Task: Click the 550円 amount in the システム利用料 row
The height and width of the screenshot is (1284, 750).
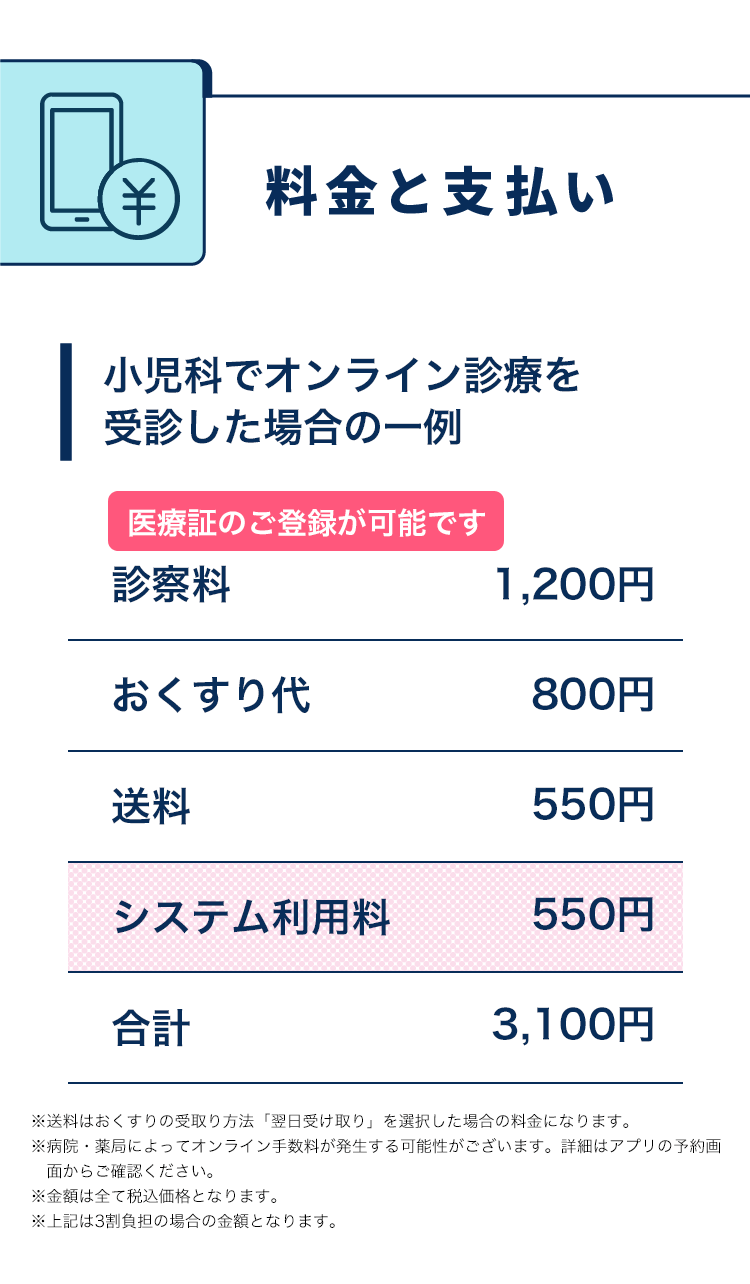Action: point(593,915)
